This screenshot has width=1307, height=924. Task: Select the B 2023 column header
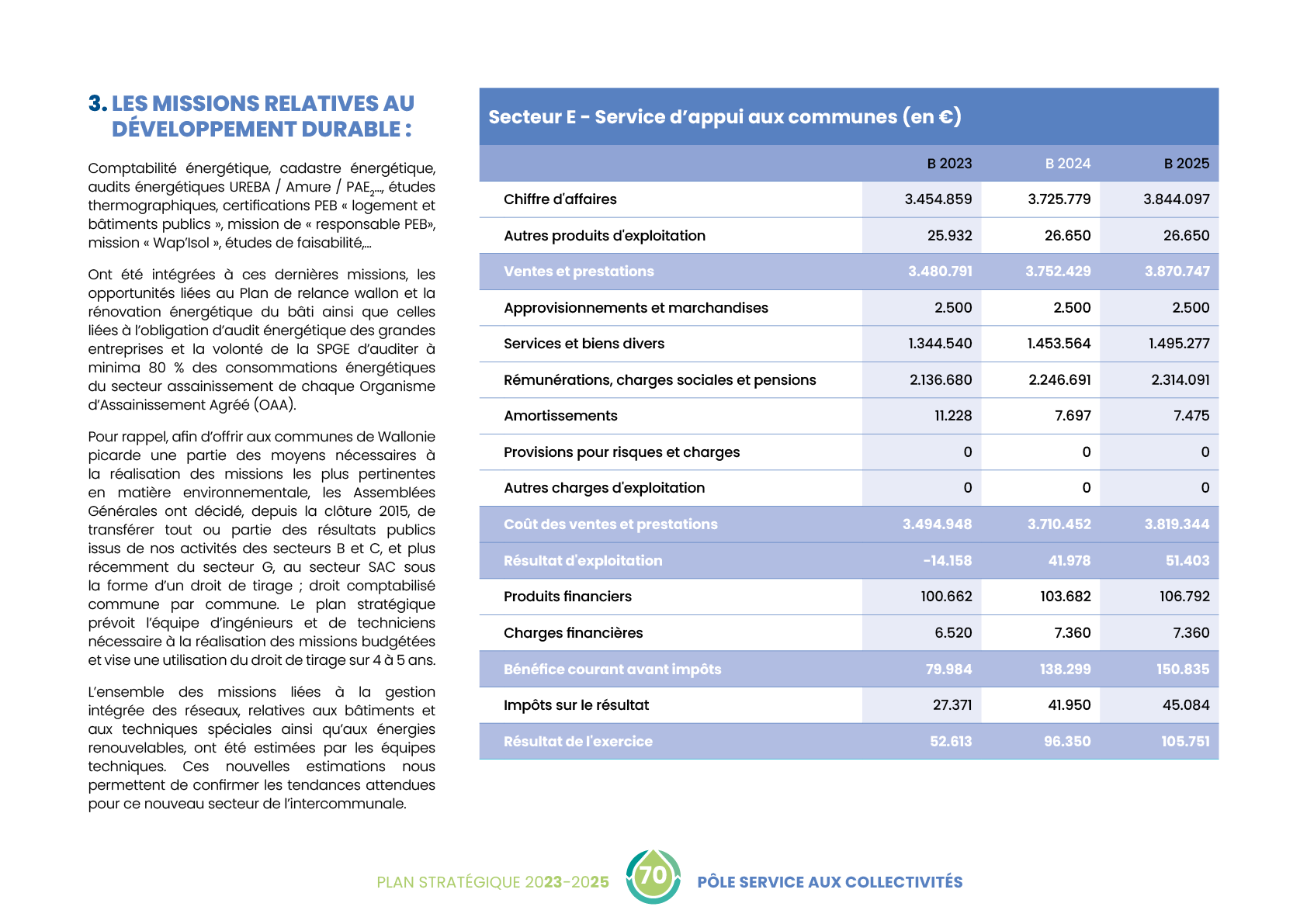pos(949,164)
